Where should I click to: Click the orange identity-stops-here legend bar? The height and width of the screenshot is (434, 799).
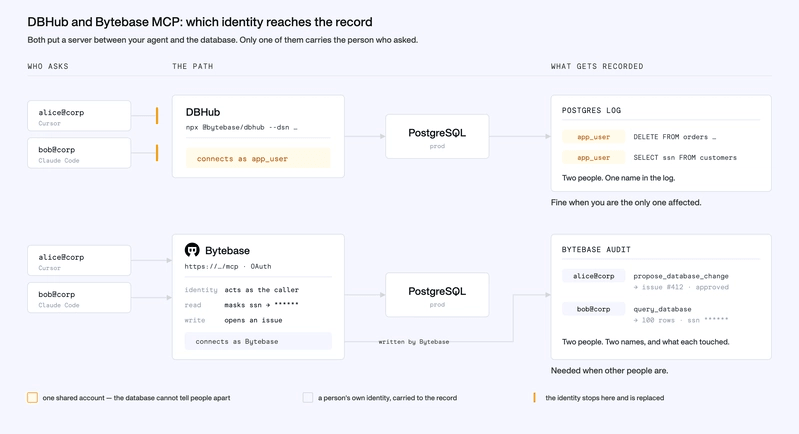pos(534,397)
